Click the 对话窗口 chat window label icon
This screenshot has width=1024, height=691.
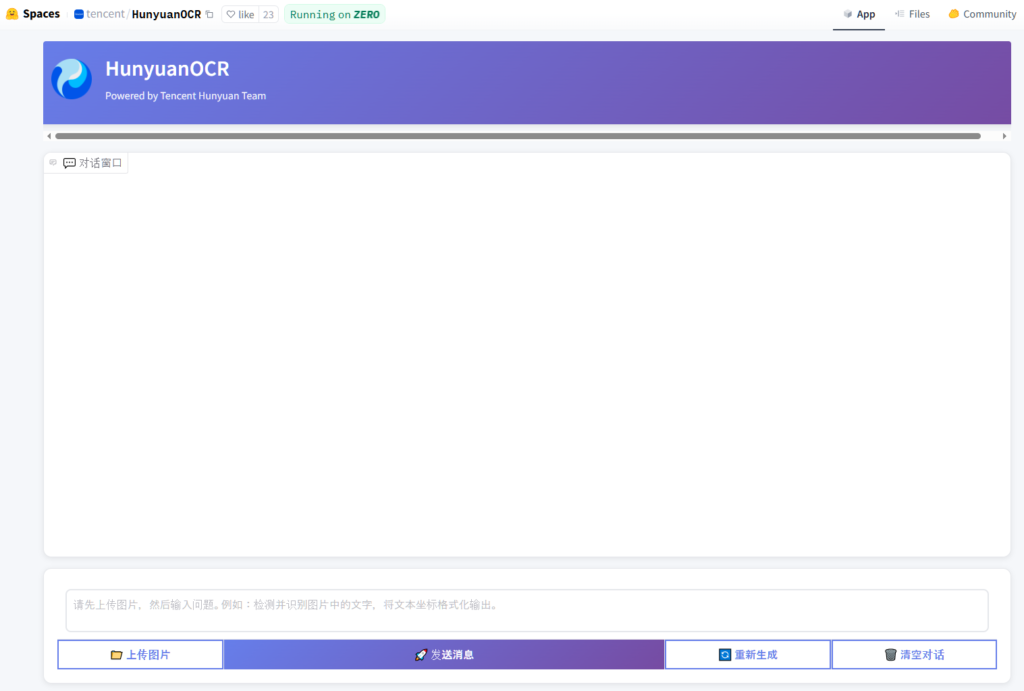coord(69,163)
